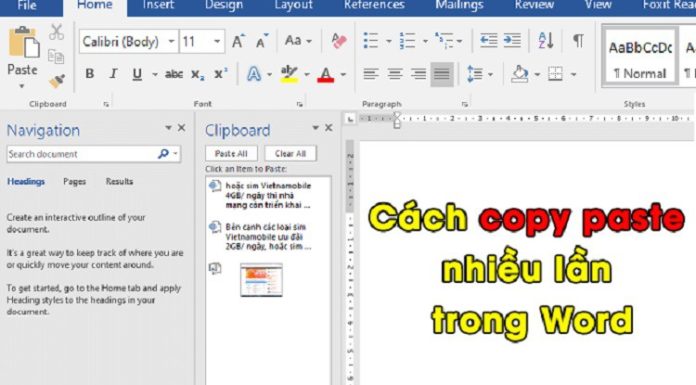Cut selection with scissors icon

[x=56, y=32]
